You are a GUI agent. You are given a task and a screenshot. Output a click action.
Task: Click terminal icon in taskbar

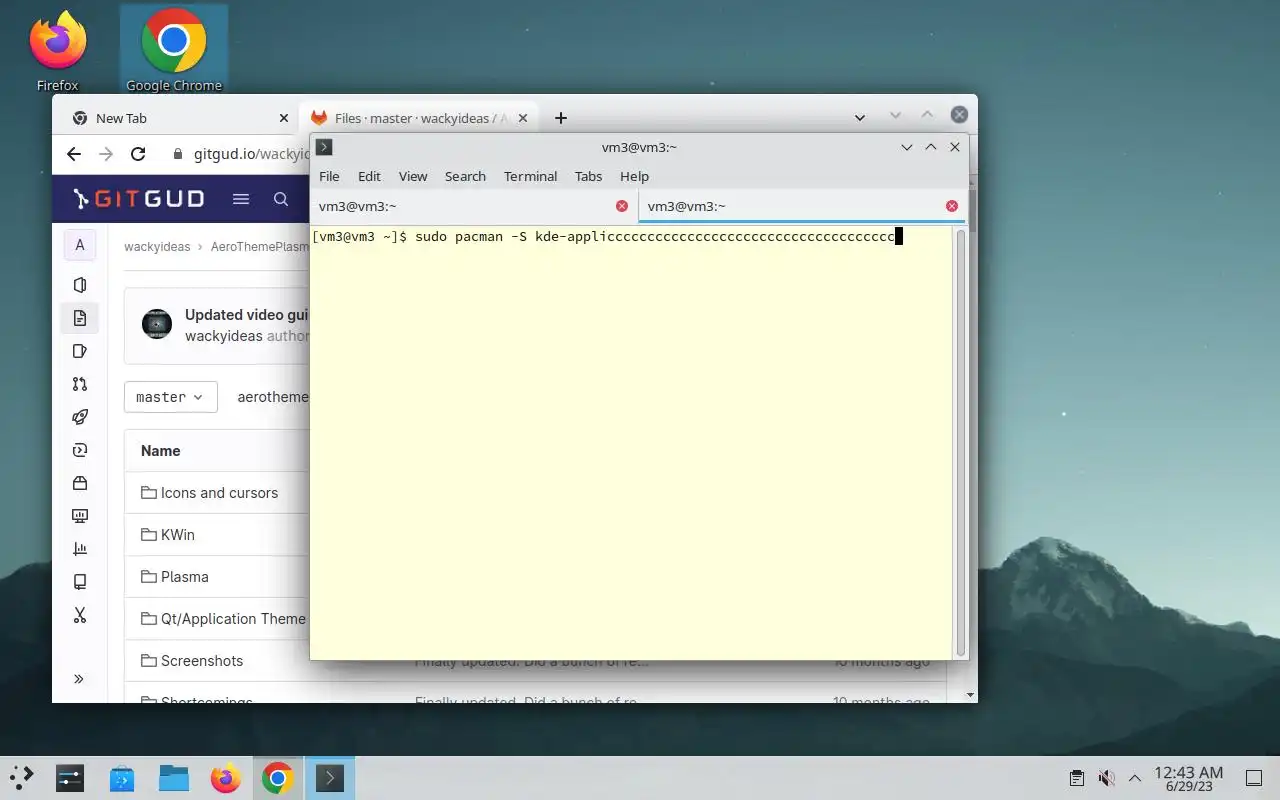tap(330, 778)
